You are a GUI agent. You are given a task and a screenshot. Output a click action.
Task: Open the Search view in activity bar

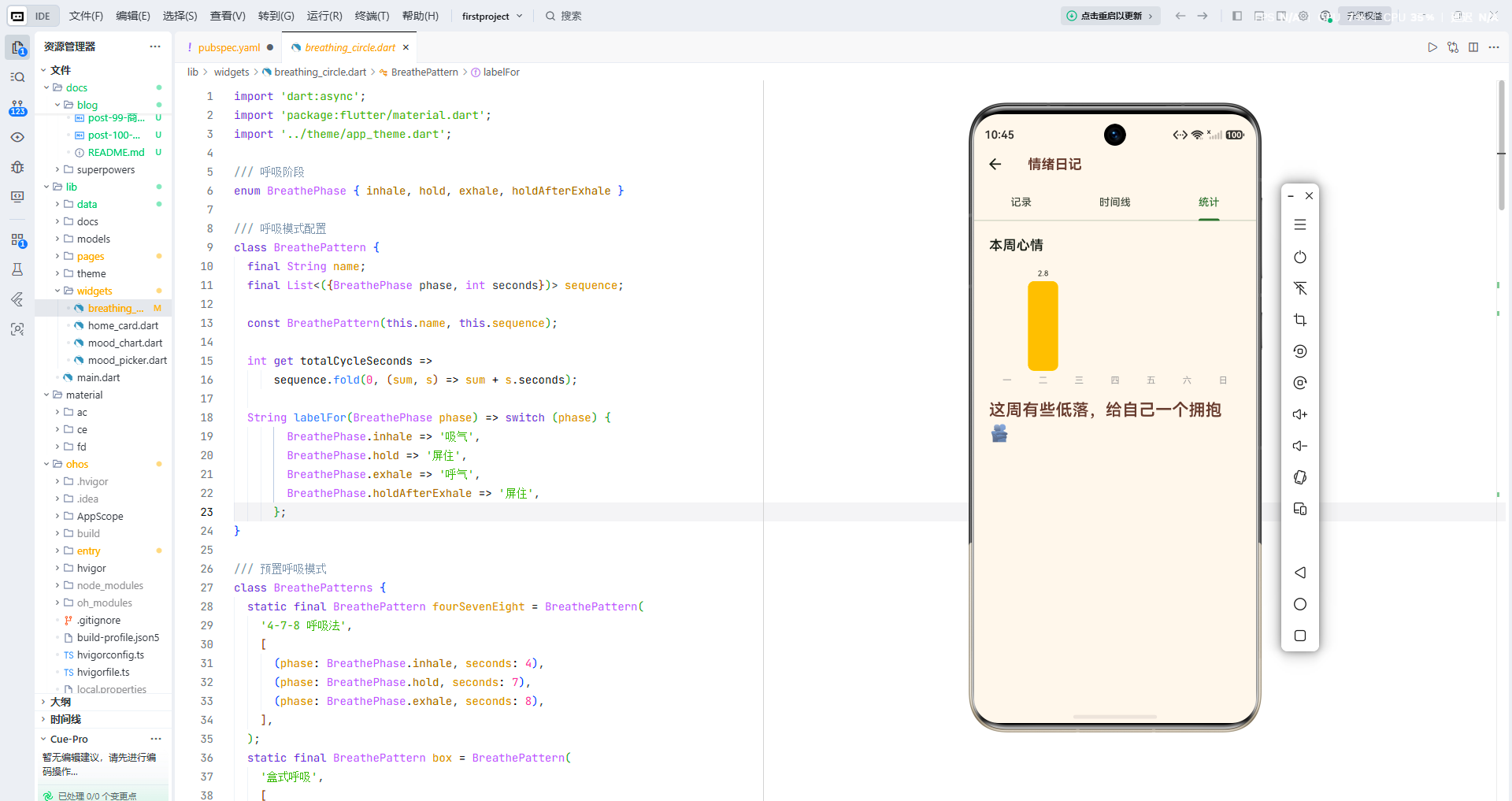click(x=17, y=77)
